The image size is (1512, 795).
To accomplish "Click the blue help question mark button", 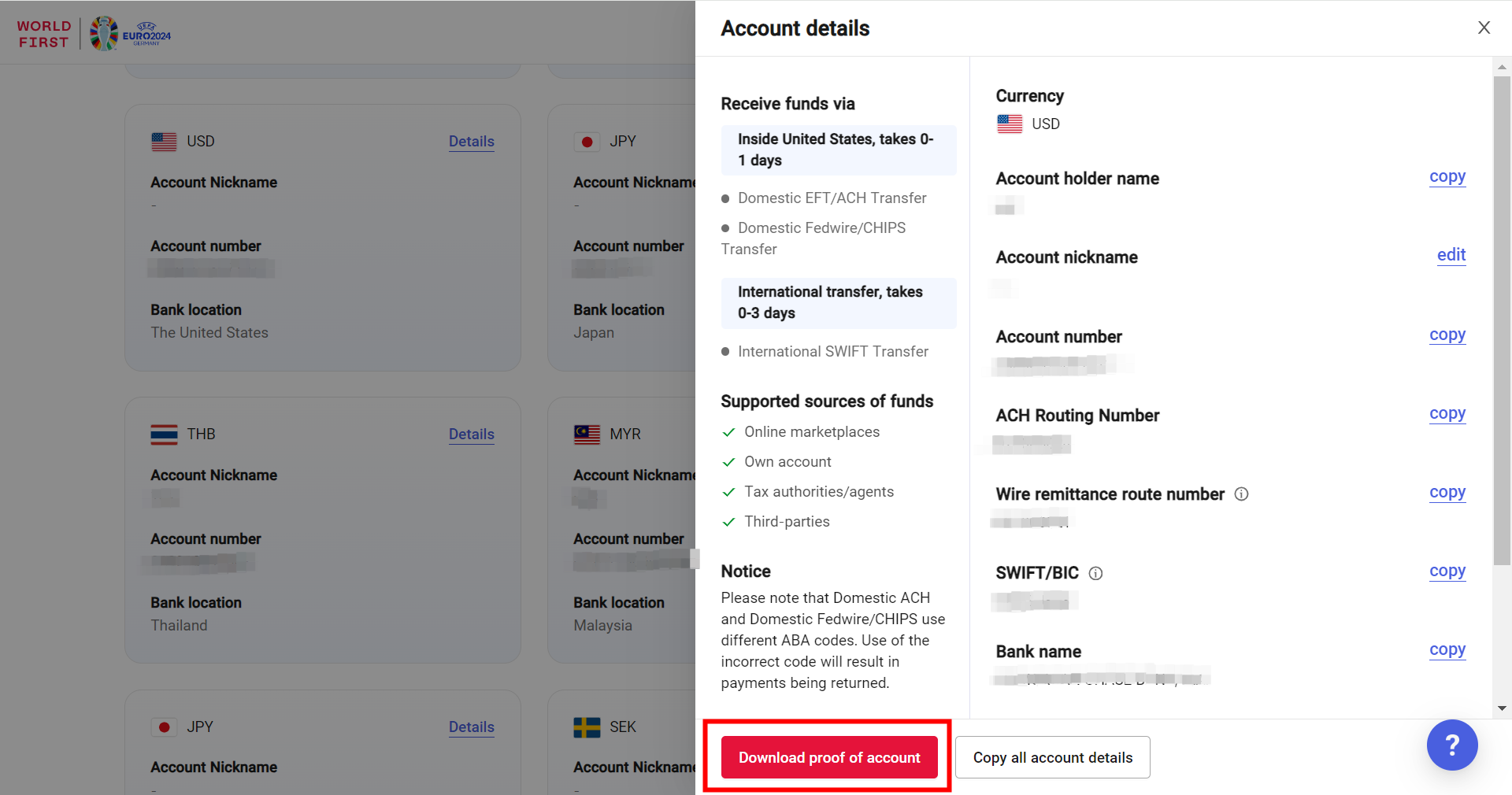I will (1451, 745).
